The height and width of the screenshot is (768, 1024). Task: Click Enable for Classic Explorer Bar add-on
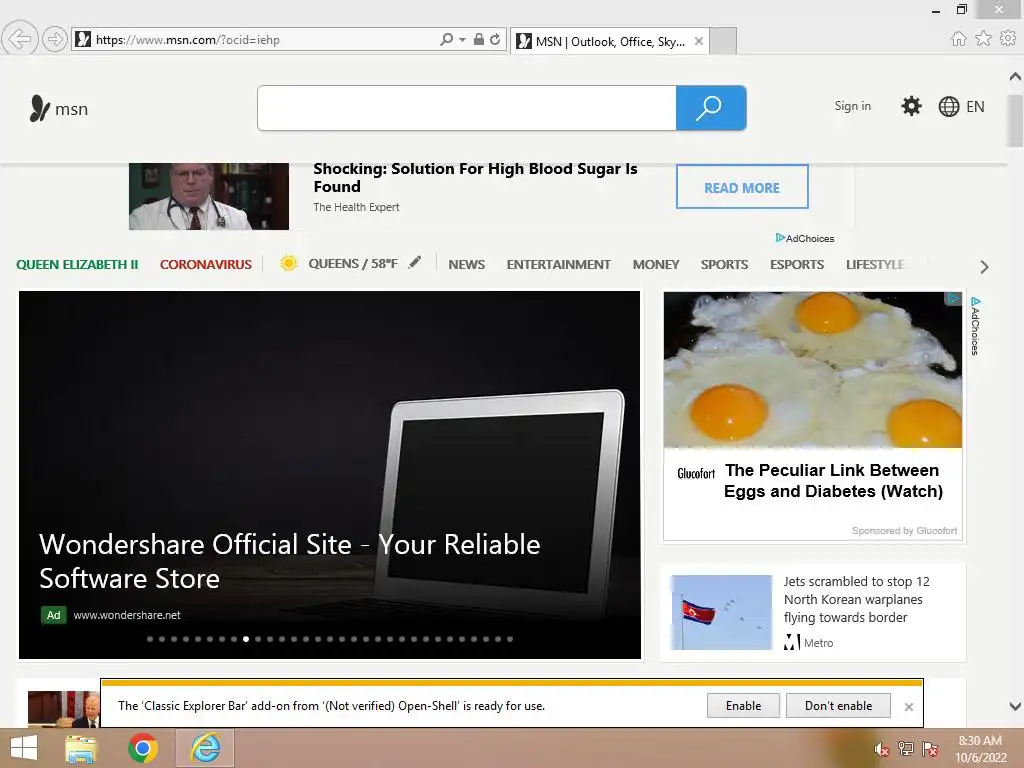click(743, 706)
